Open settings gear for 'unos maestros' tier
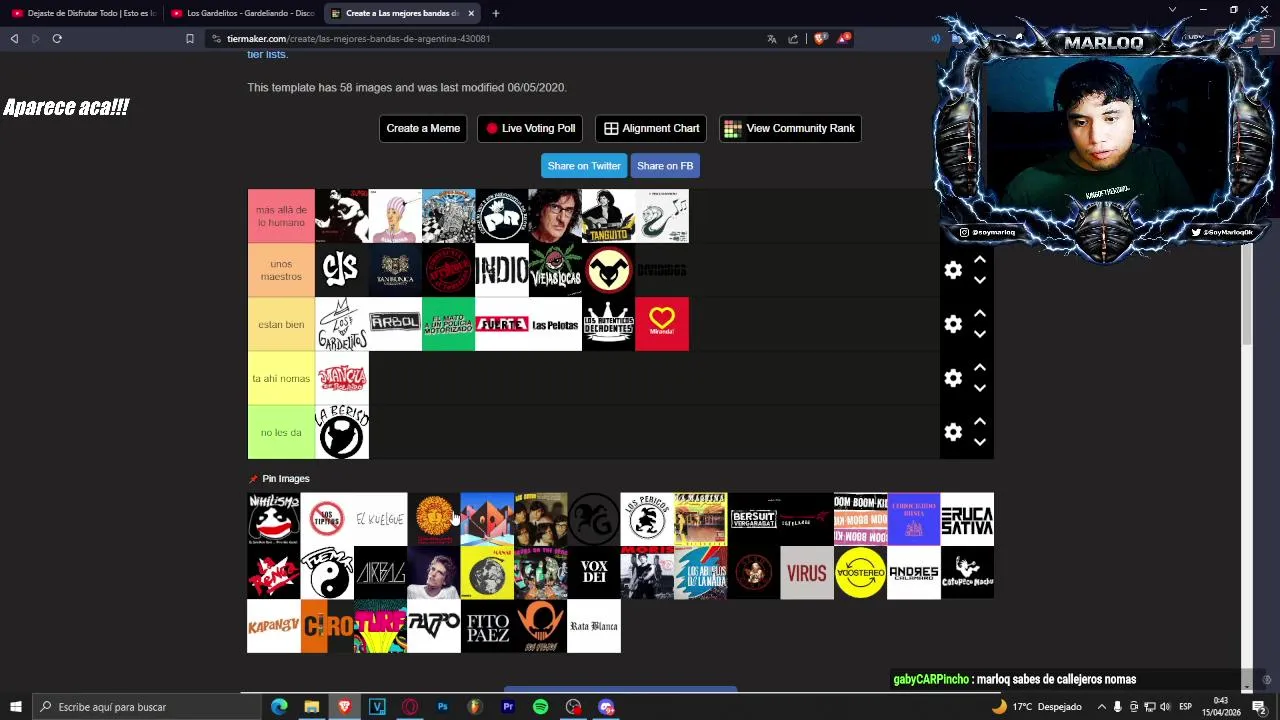The image size is (1280, 720). click(953, 270)
